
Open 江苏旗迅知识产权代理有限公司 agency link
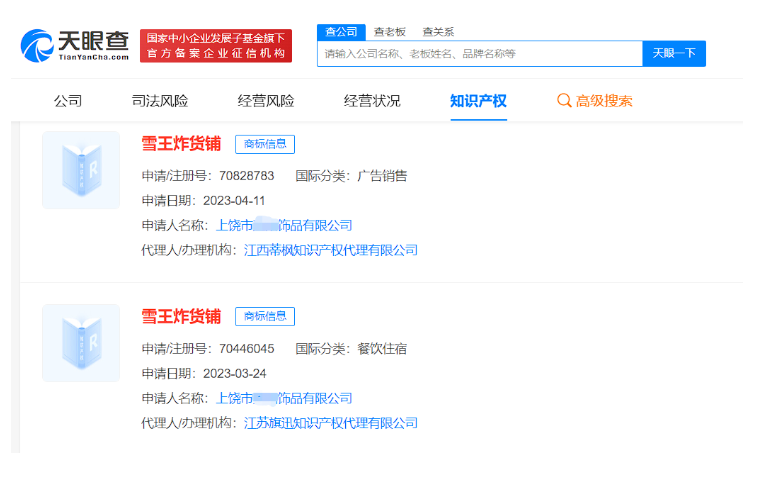coord(331,423)
